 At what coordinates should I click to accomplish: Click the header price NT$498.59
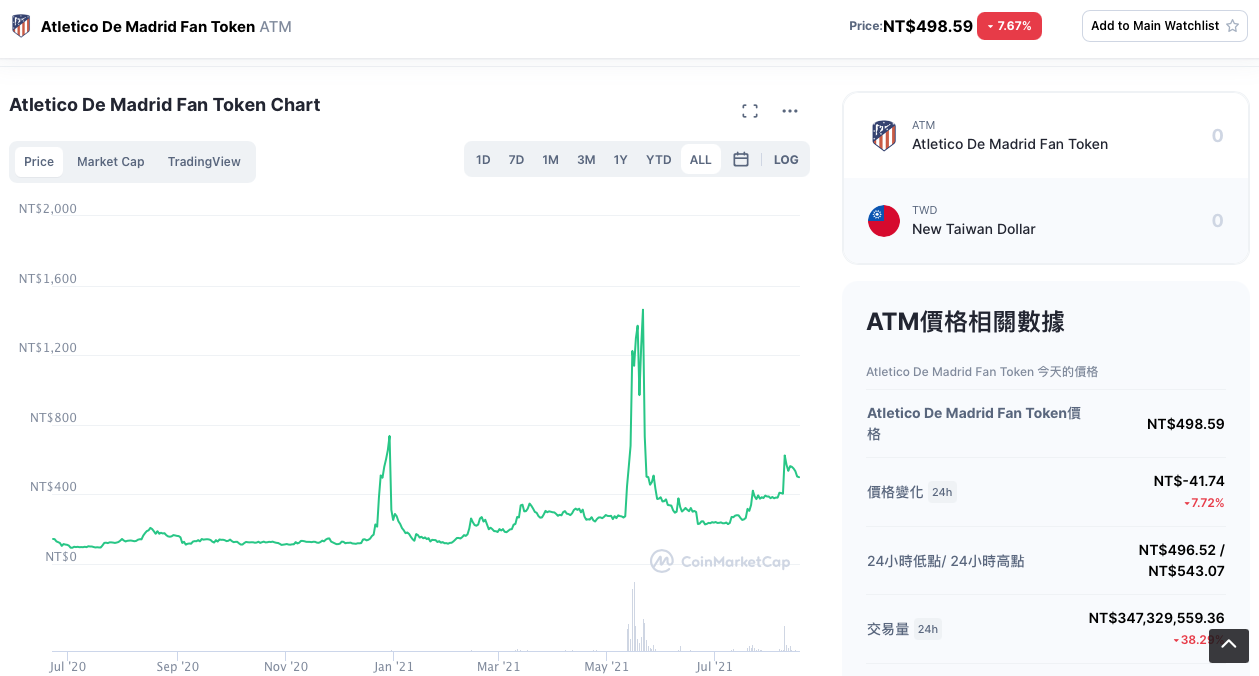928,26
